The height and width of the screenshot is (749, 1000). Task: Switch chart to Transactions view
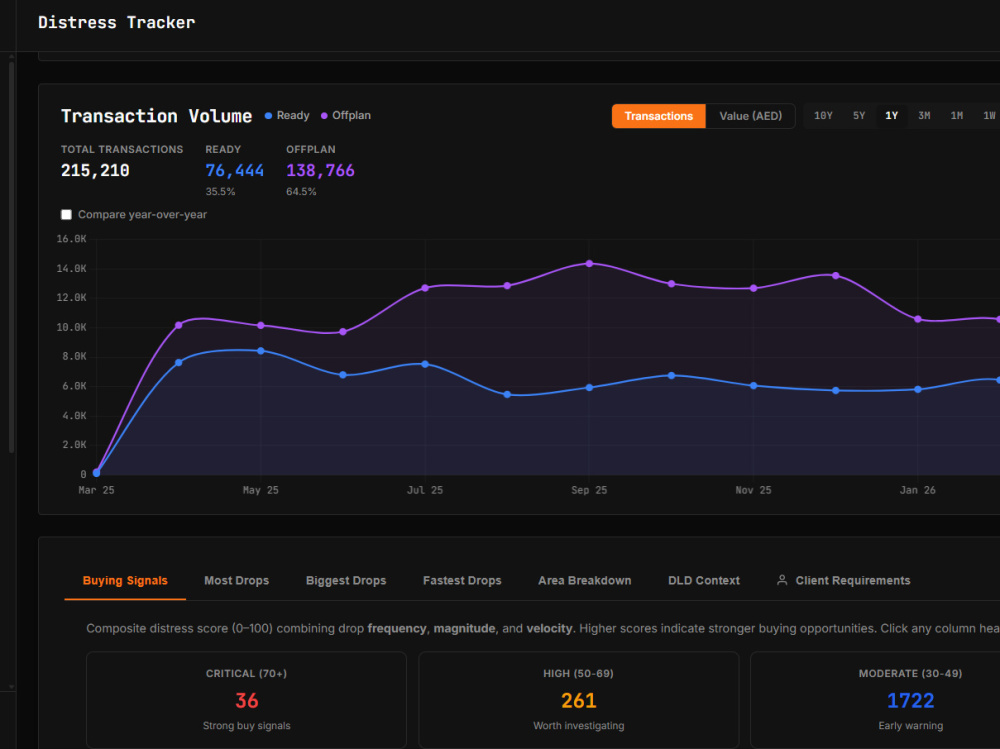click(x=658, y=116)
